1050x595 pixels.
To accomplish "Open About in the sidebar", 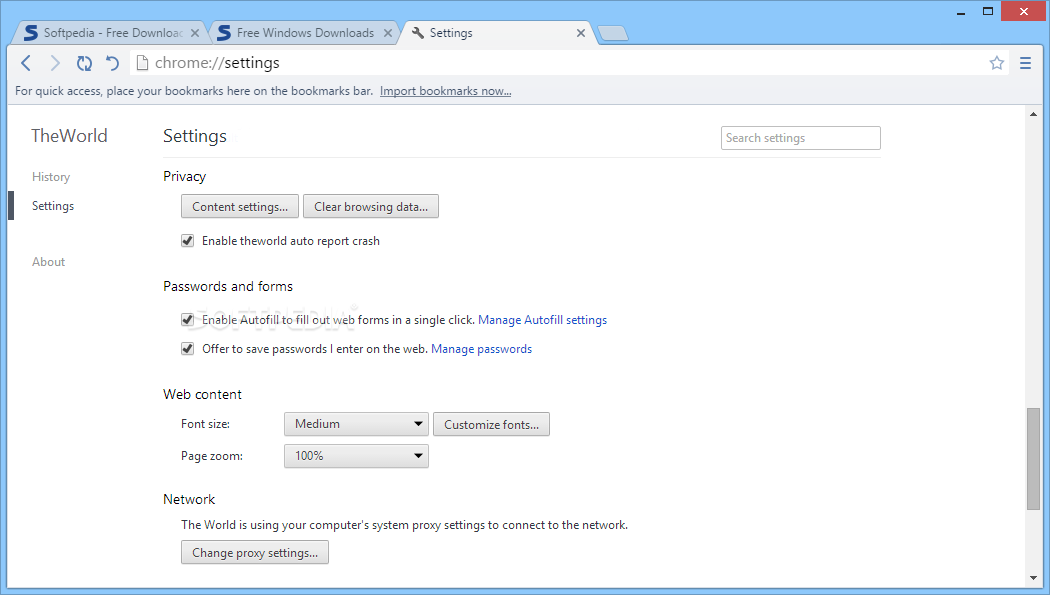I will 48,262.
